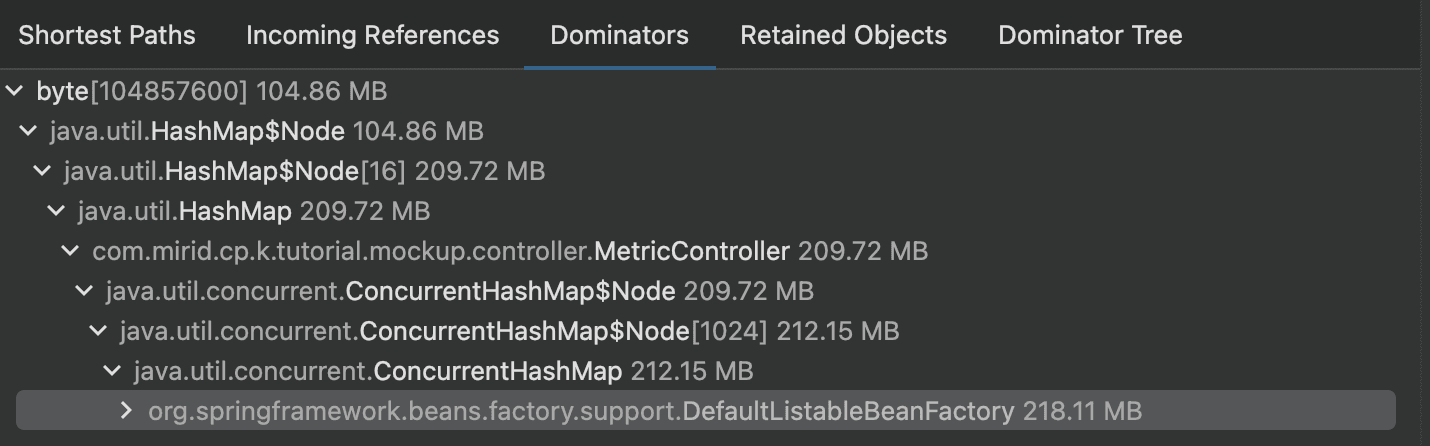
Task: Switch to the Shortest Paths tab
Action: 107,35
